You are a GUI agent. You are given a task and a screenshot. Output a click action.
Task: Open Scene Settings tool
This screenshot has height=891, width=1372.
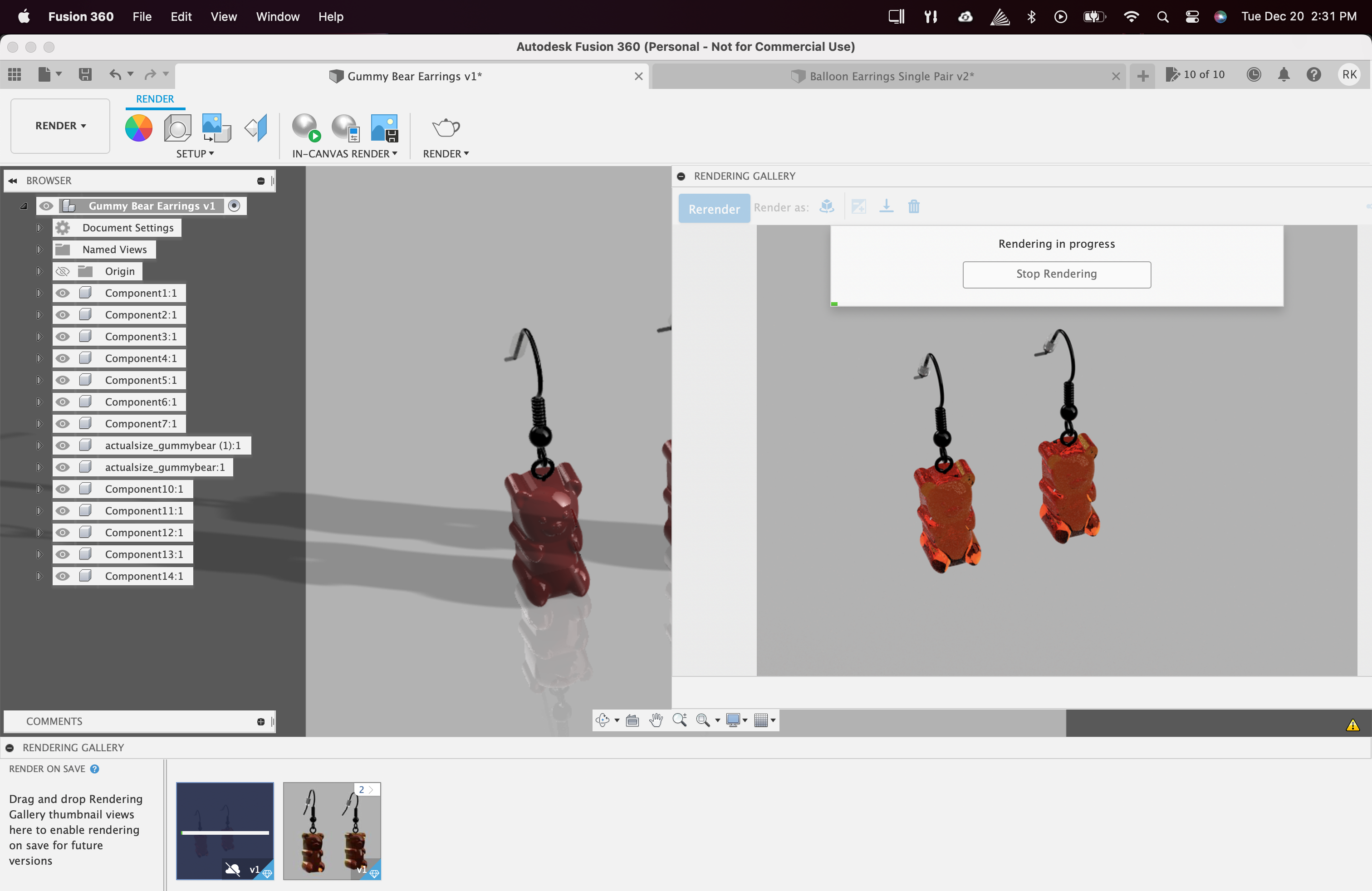tap(177, 128)
